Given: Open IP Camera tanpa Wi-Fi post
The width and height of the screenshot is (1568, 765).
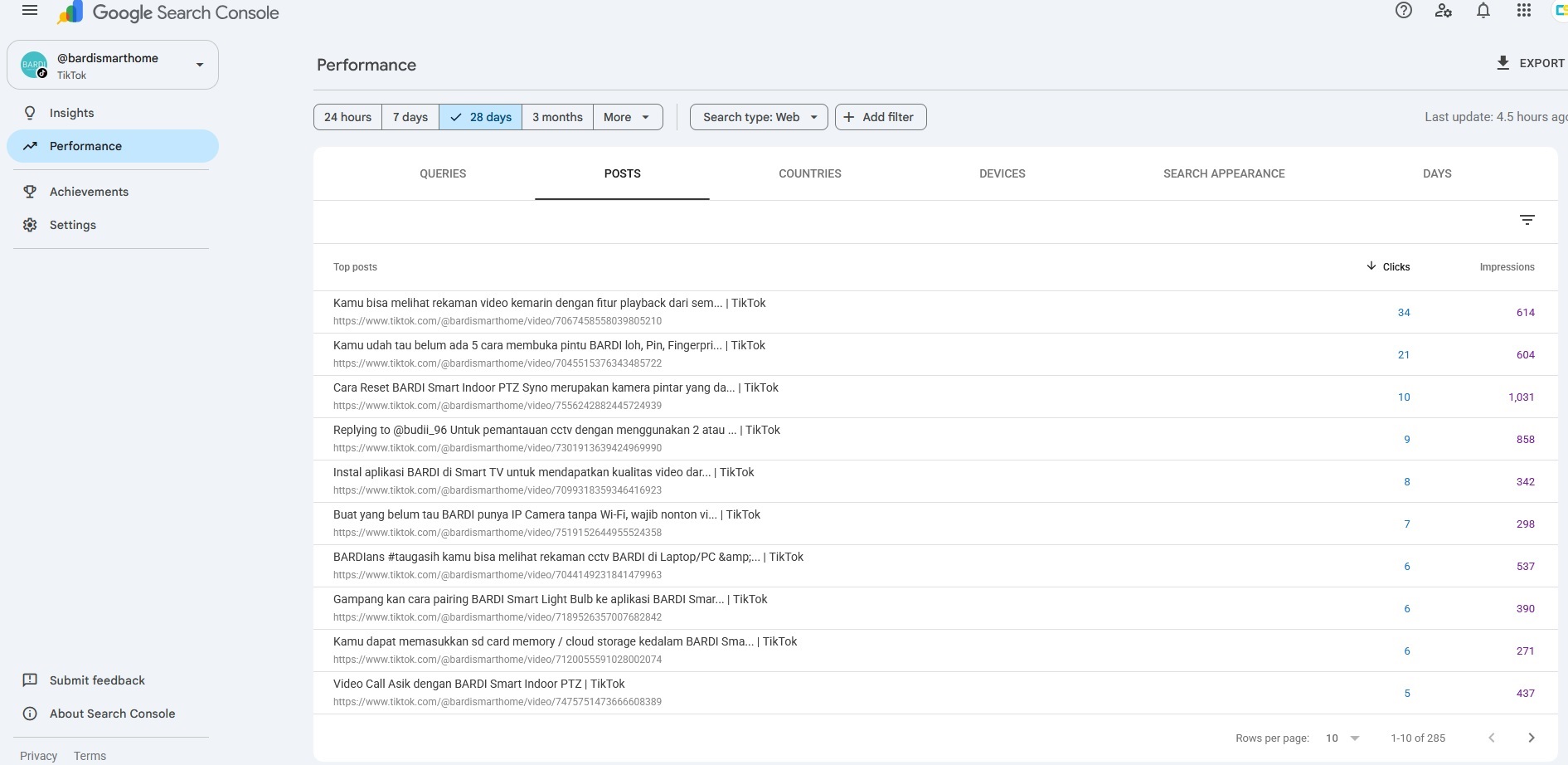Looking at the screenshot, I should 935,524.
